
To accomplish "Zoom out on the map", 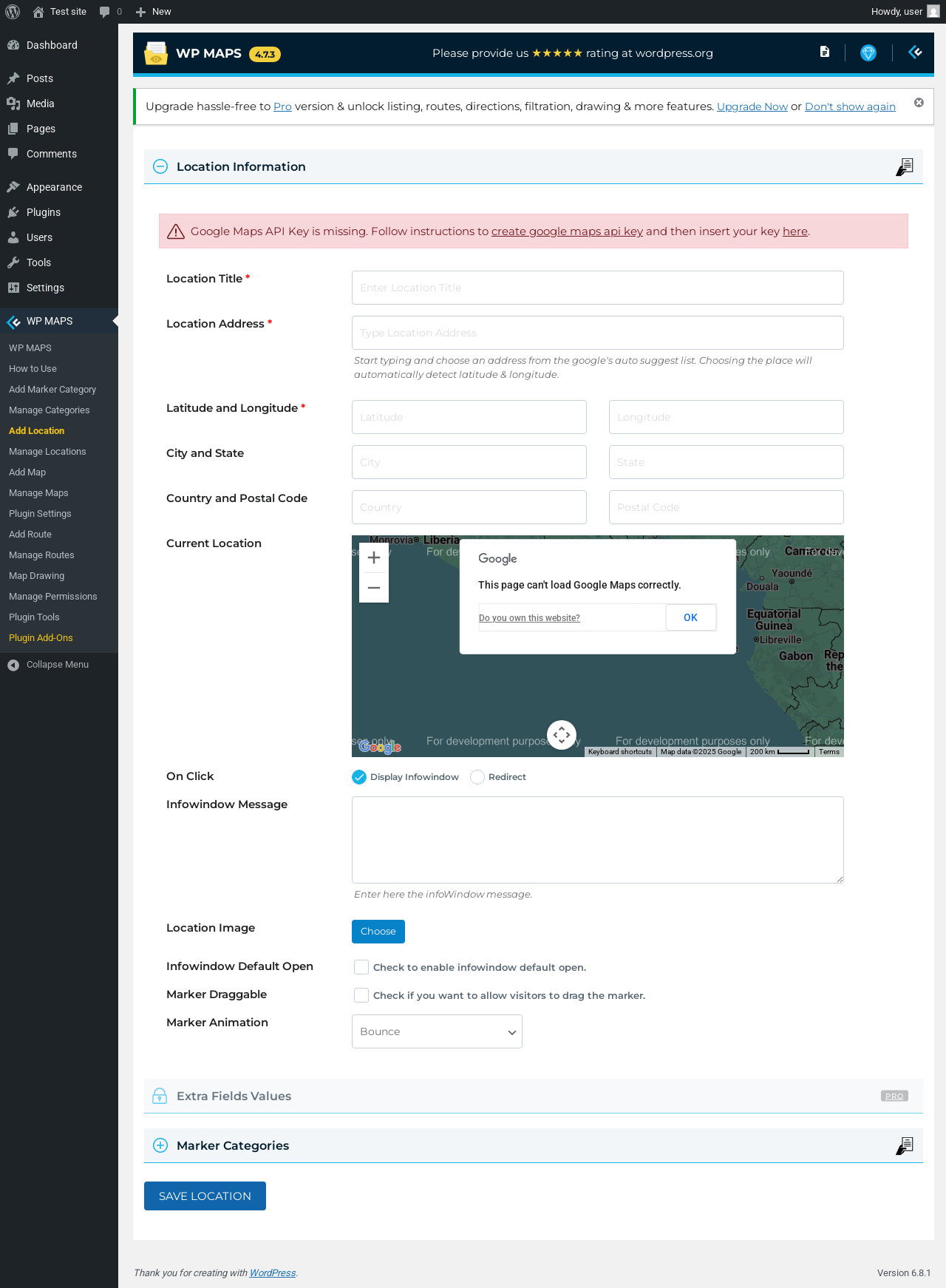I will (x=374, y=588).
